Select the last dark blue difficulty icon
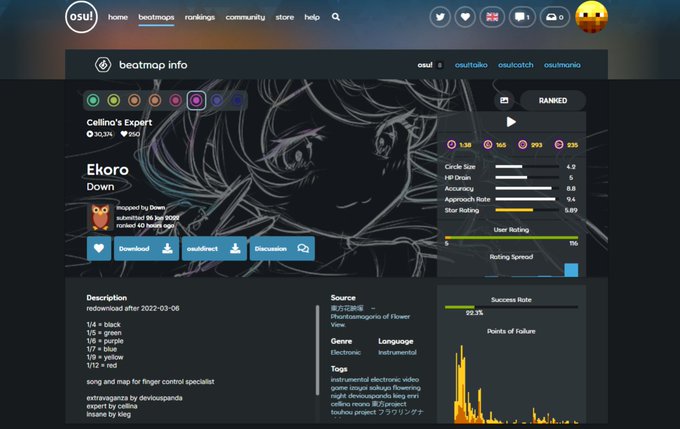 pos(237,101)
